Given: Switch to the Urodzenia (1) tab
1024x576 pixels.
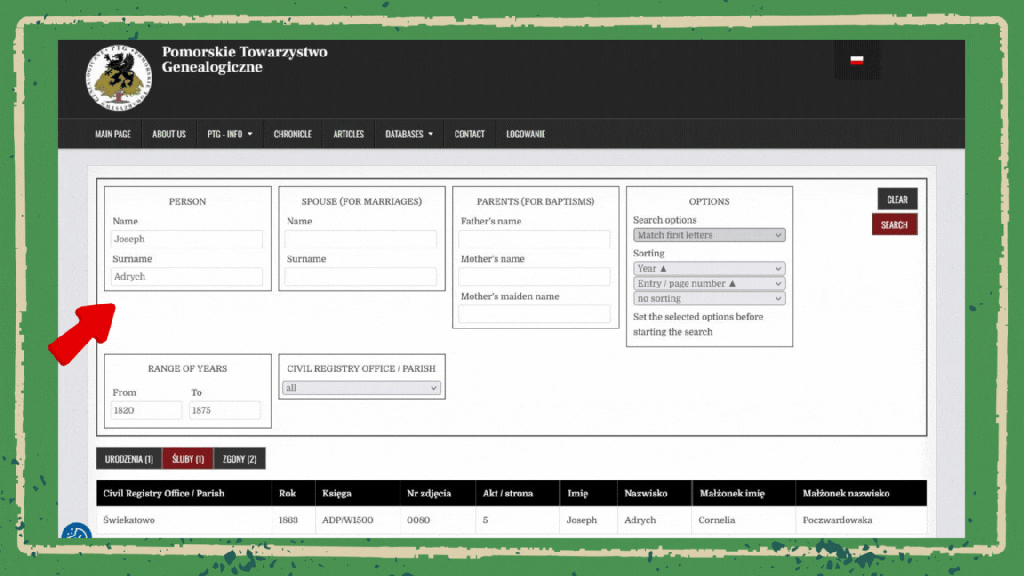Looking at the screenshot, I should pyautogui.click(x=128, y=459).
